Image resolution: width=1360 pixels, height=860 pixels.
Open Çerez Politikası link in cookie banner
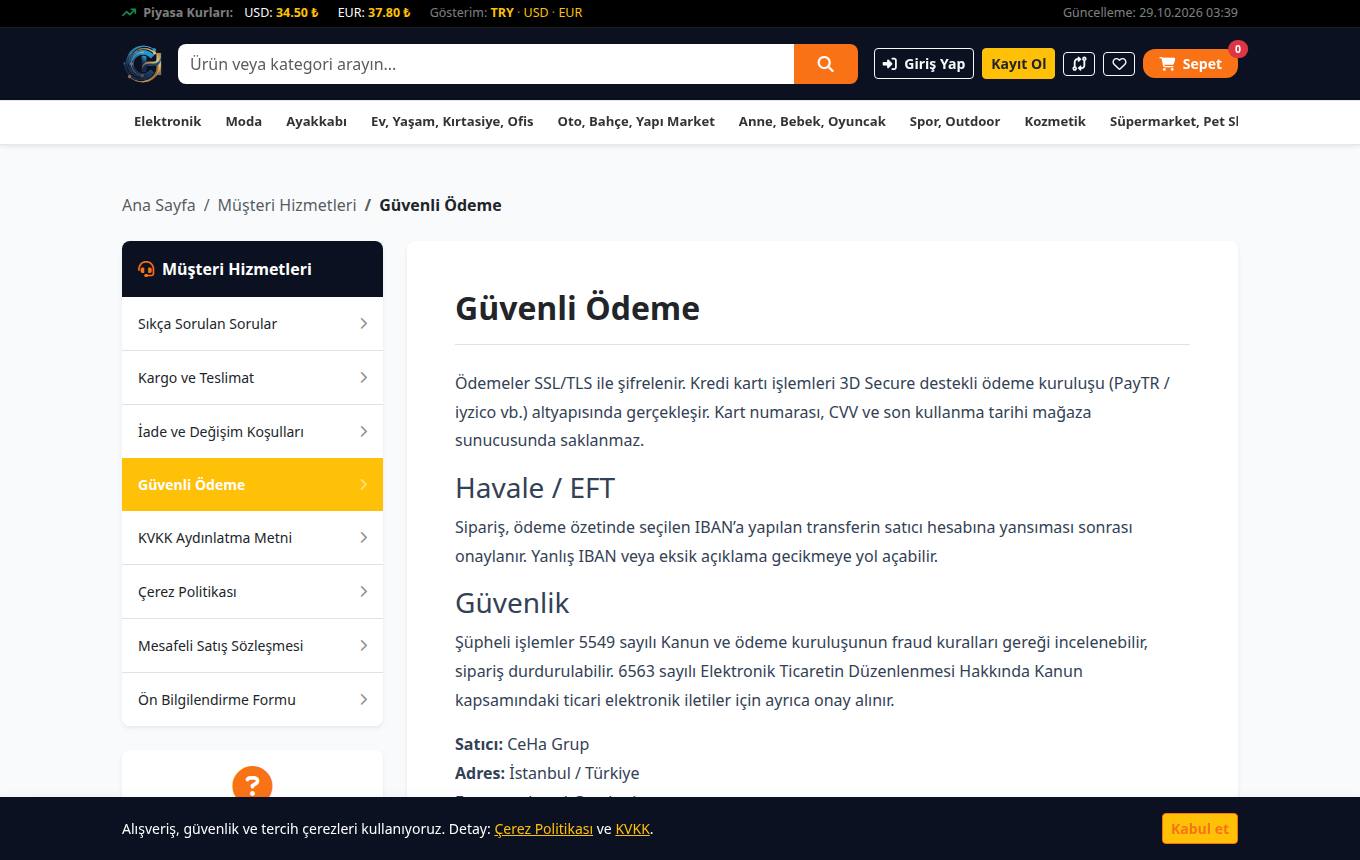(544, 829)
